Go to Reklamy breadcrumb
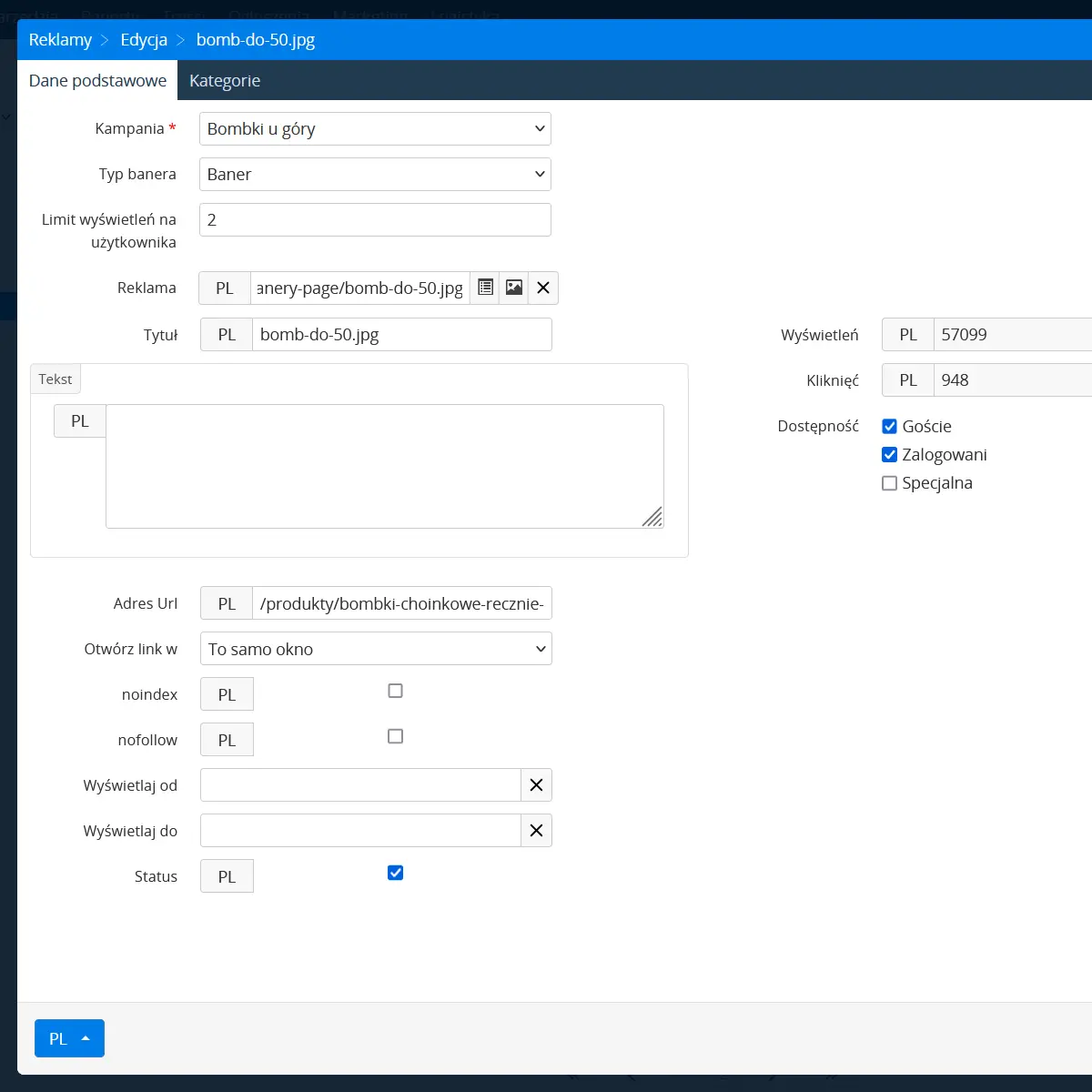 click(60, 40)
